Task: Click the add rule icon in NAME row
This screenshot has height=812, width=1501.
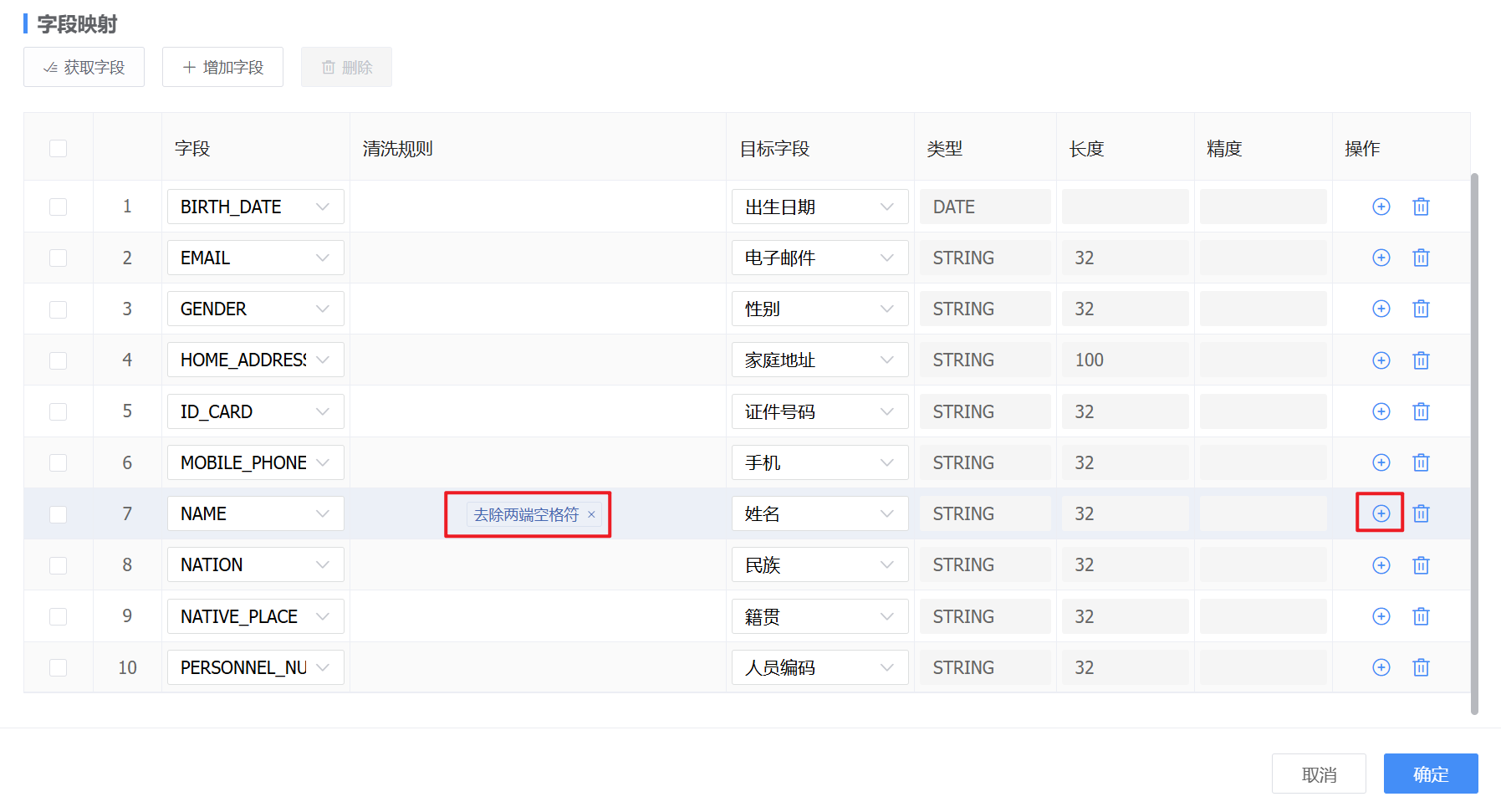Action: pyautogui.click(x=1381, y=513)
